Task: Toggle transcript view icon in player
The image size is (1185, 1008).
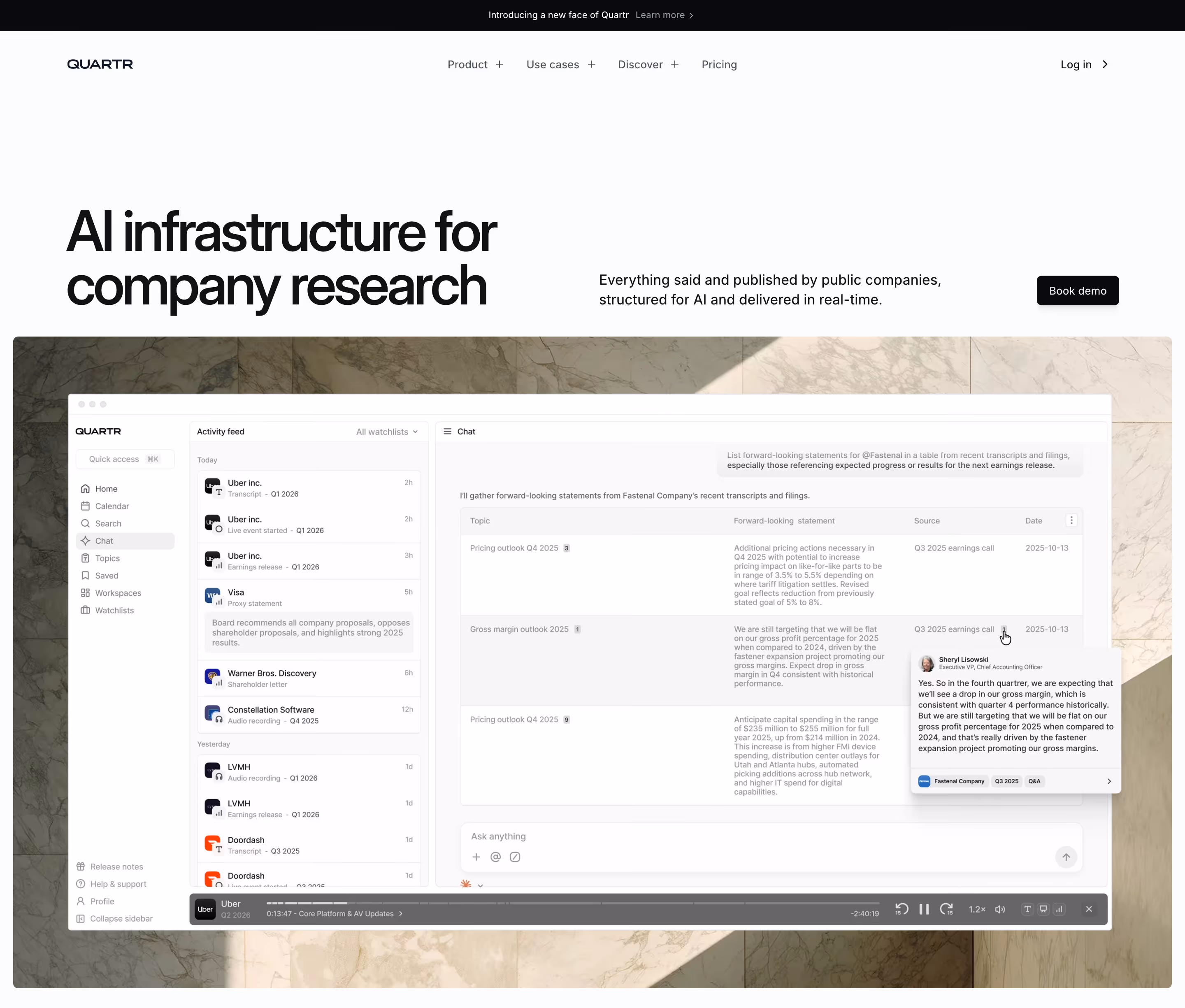Action: pos(1027,908)
